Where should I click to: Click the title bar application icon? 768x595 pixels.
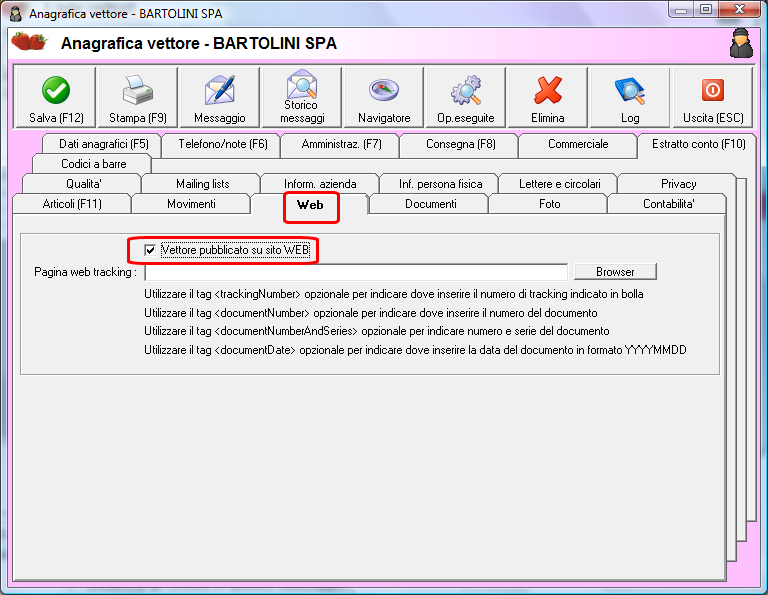point(16,14)
